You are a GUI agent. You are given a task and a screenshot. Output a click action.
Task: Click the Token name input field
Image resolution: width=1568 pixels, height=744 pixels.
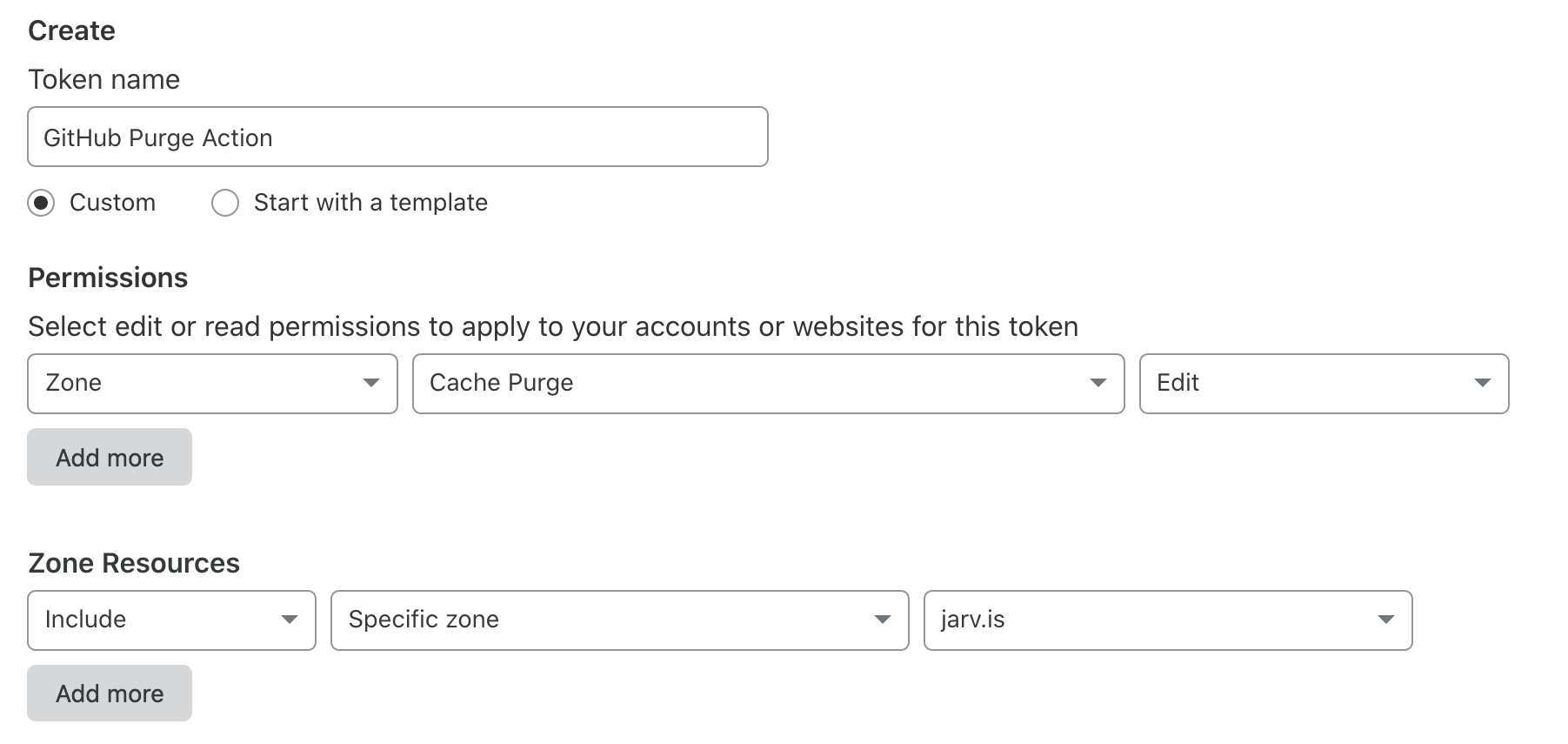tap(397, 137)
